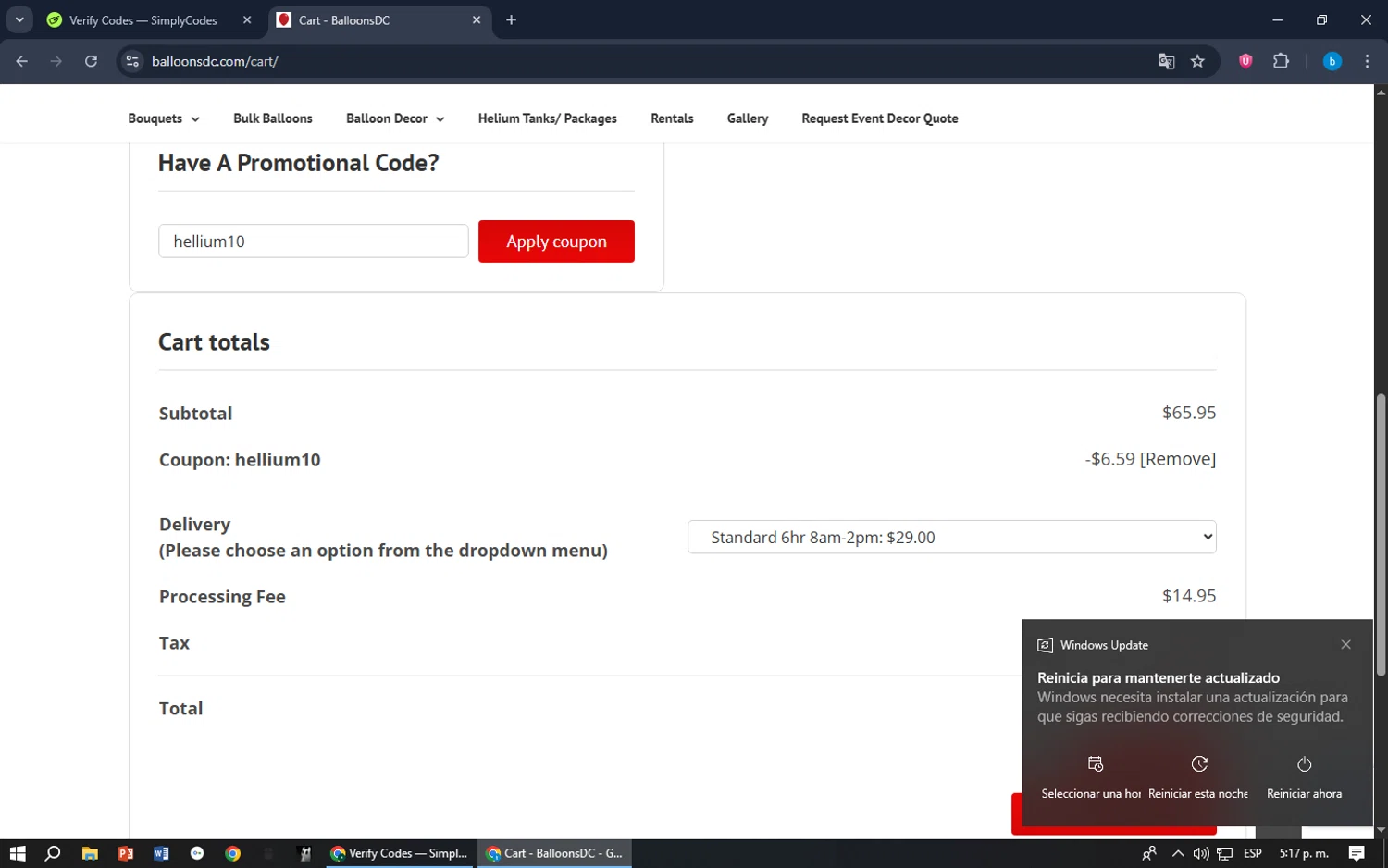Click the Coupon: hellium10 label

coord(240,460)
